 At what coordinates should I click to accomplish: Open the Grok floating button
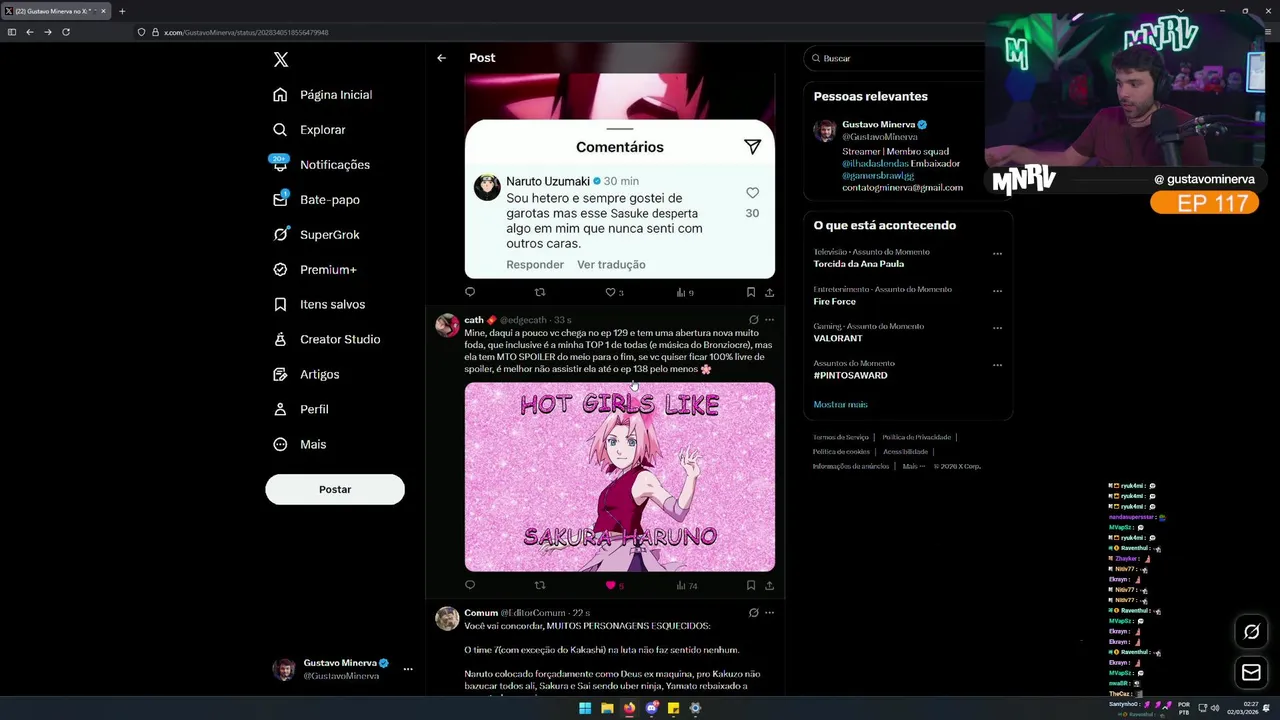[x=1251, y=632]
